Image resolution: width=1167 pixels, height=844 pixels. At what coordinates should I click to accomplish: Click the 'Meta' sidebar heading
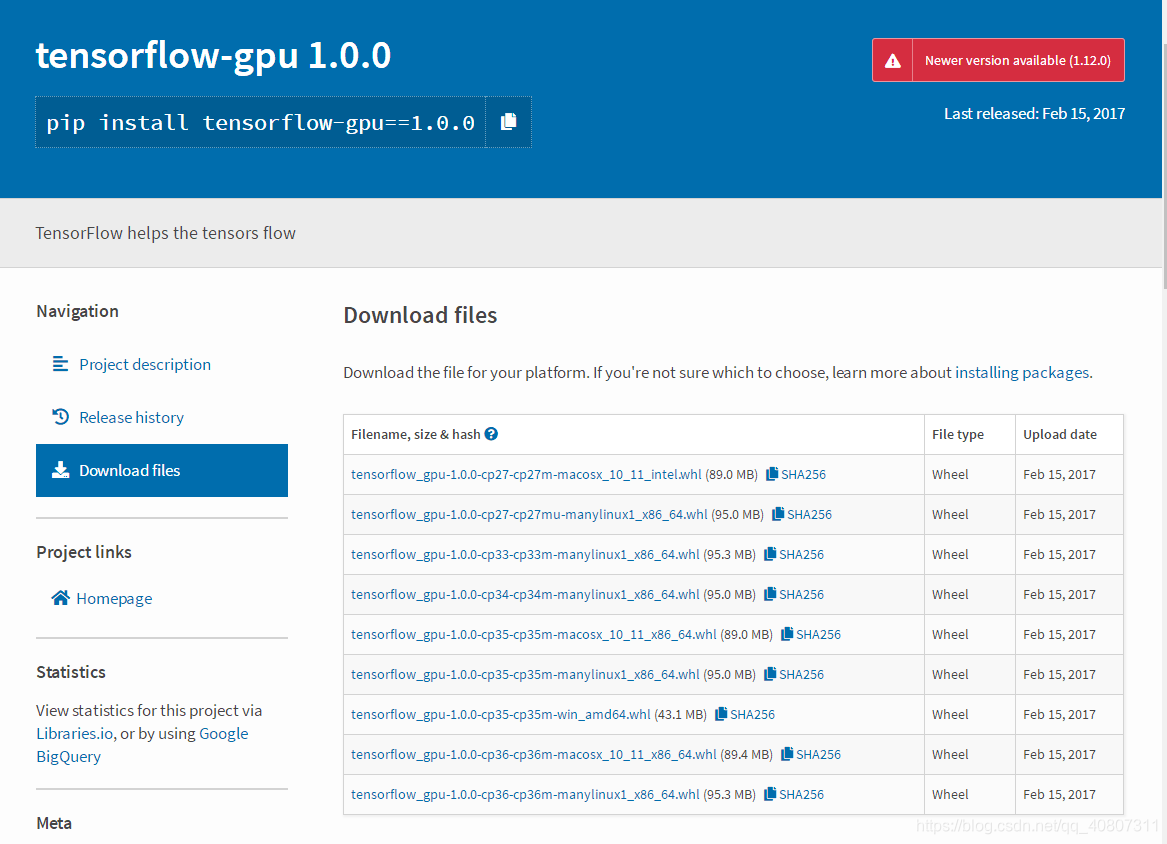[54, 823]
